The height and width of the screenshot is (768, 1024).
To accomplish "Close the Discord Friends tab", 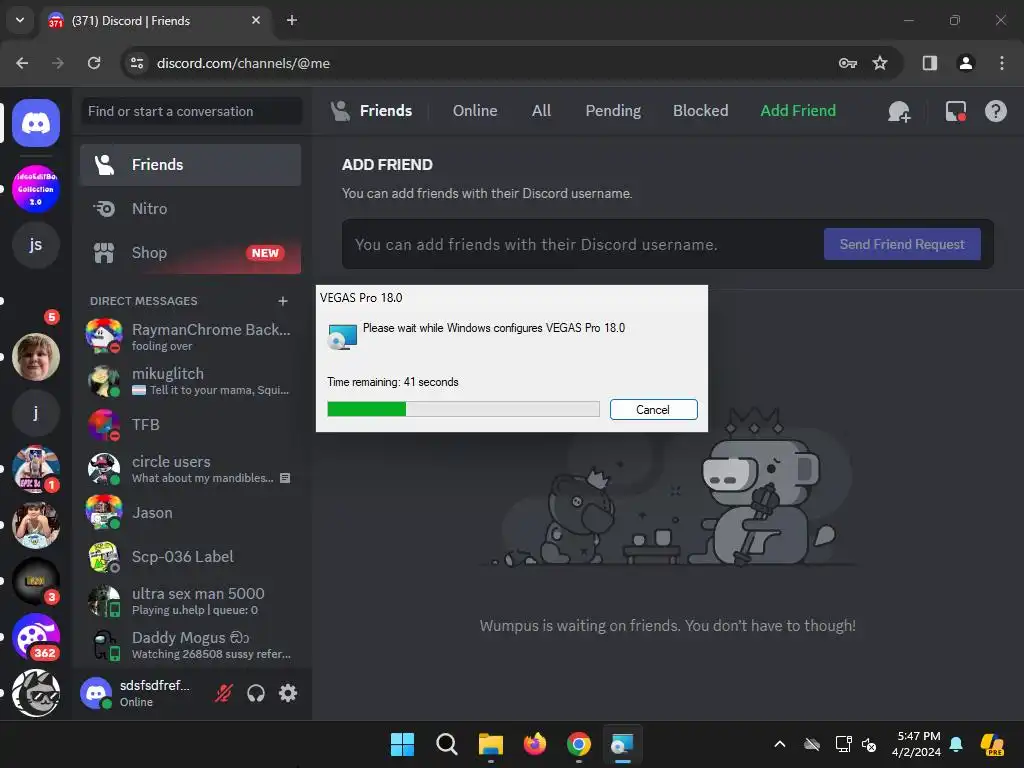I will pyautogui.click(x=256, y=20).
